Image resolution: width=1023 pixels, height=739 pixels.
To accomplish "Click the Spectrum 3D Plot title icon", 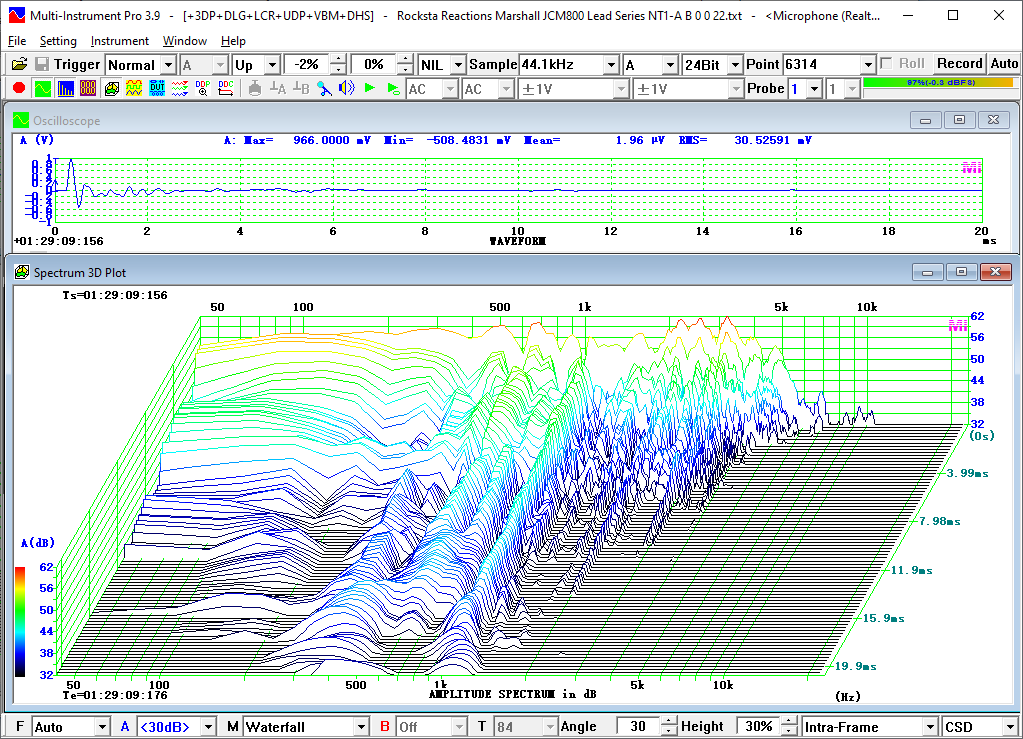I will click(22, 272).
